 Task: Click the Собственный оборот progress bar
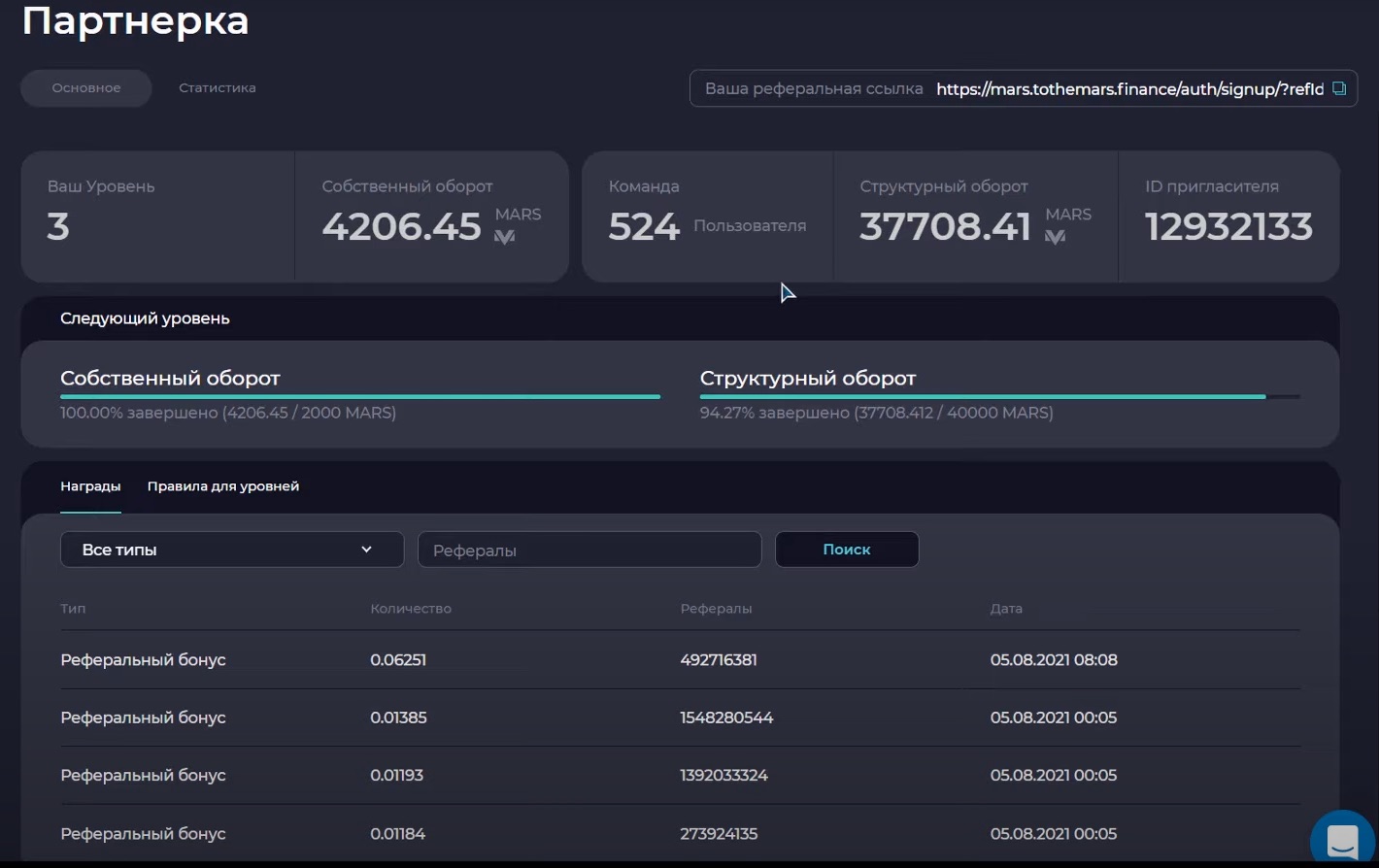360,396
